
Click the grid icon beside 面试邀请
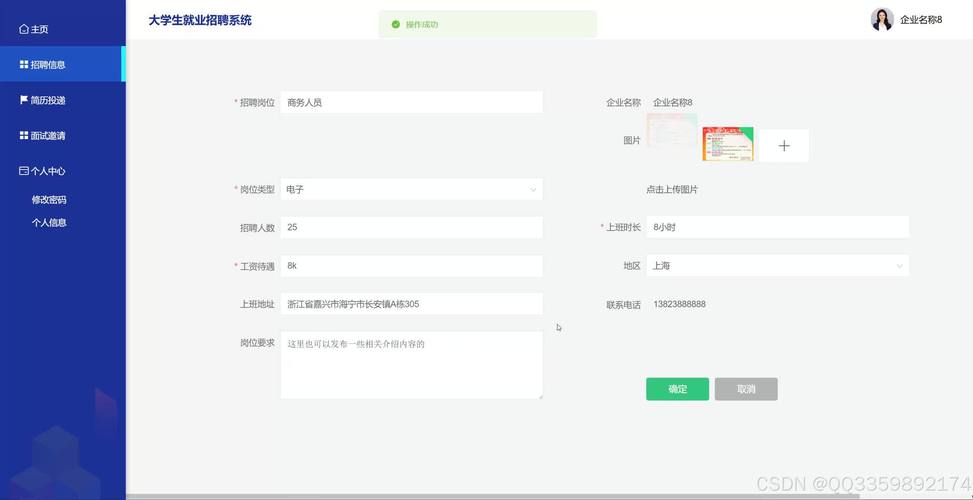[24, 135]
